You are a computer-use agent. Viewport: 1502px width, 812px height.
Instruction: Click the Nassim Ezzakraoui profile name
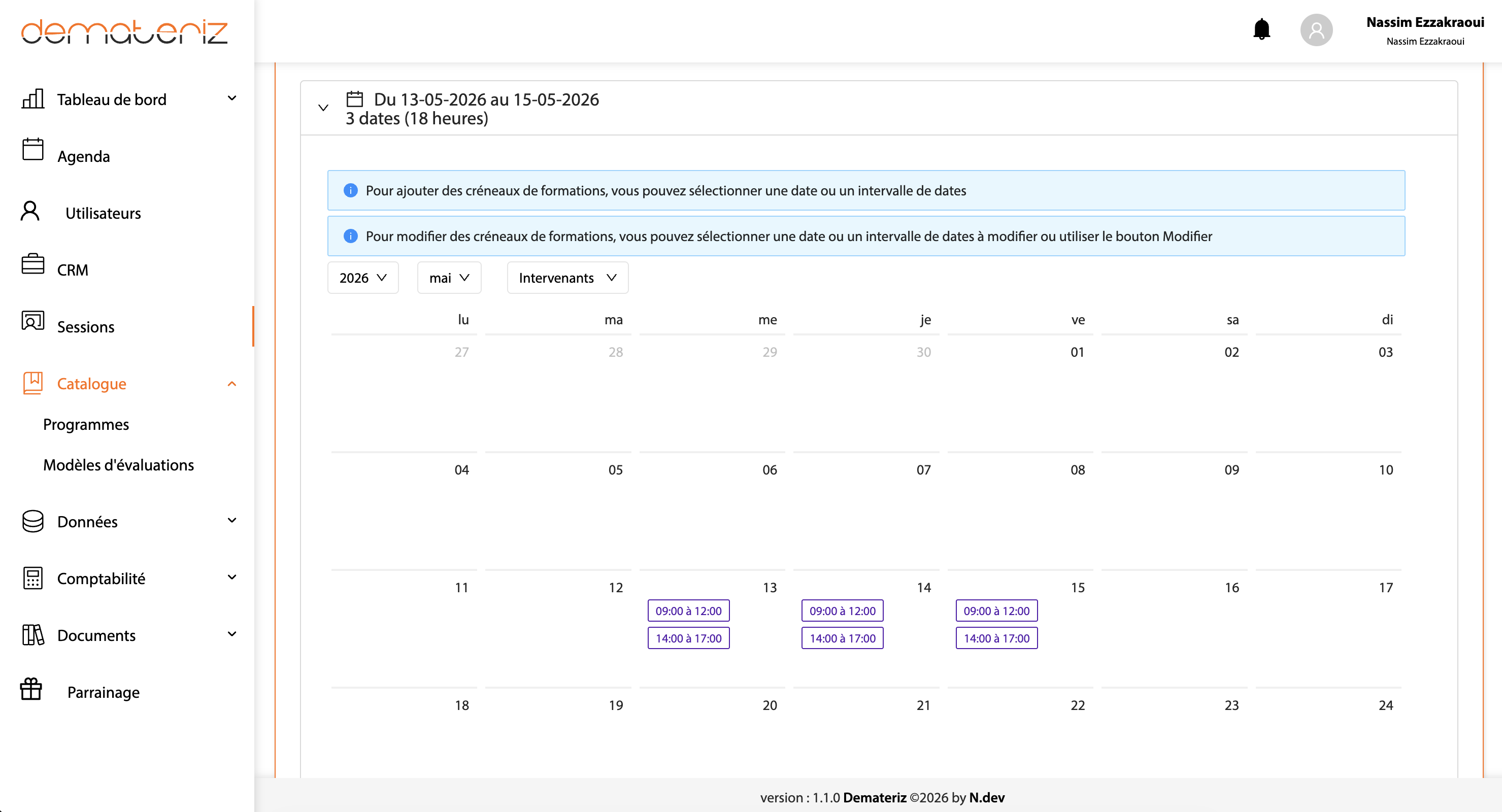coord(1425,22)
